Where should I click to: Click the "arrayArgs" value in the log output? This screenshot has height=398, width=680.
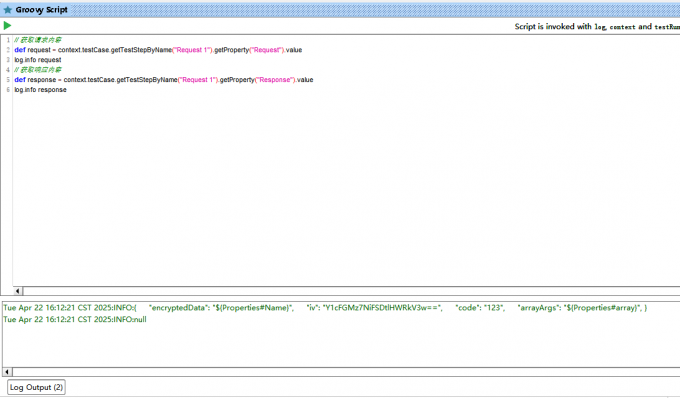(603, 308)
